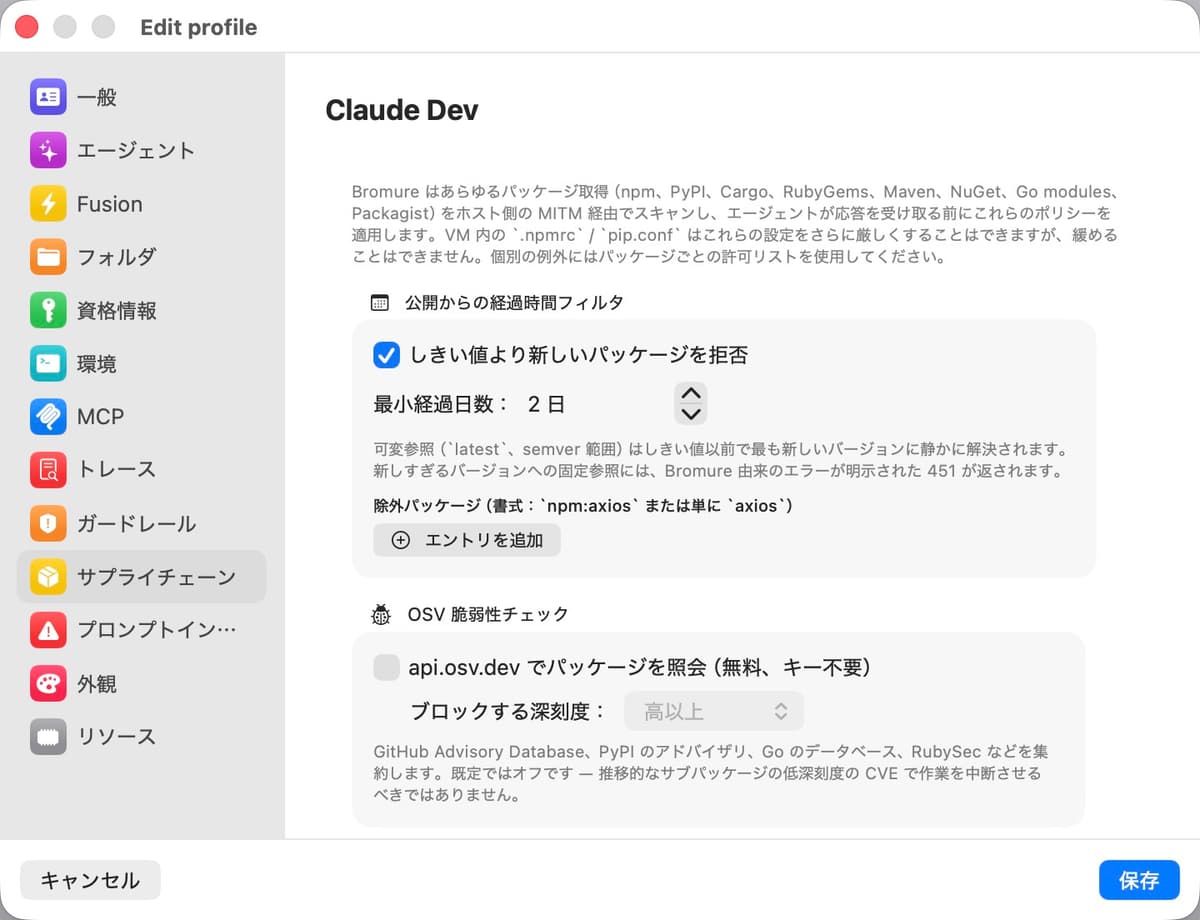Click the Edit profile window title
Viewport: 1200px width, 920px height.
[x=199, y=27]
